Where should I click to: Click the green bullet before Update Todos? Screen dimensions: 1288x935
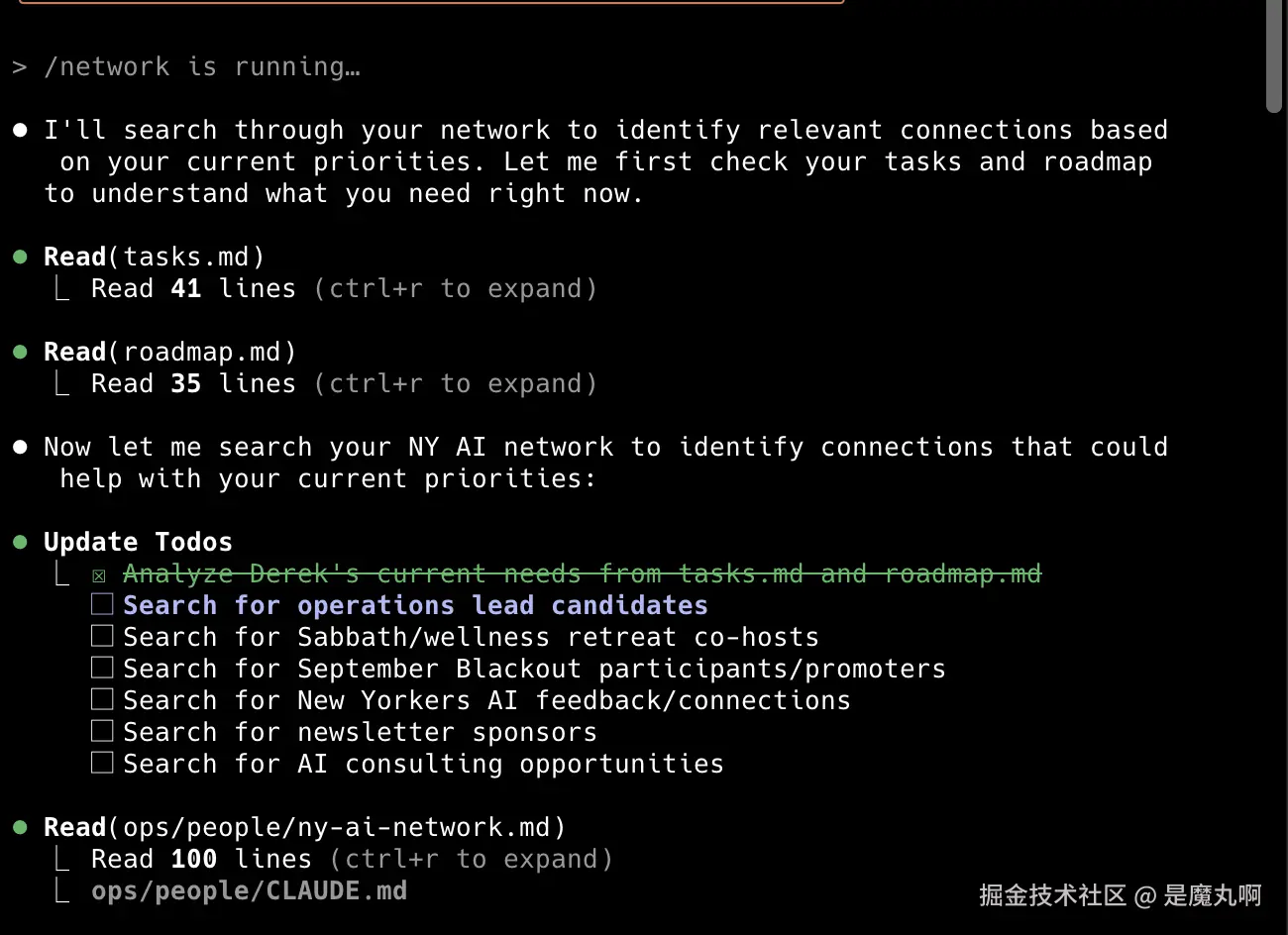pyautogui.click(x=20, y=543)
